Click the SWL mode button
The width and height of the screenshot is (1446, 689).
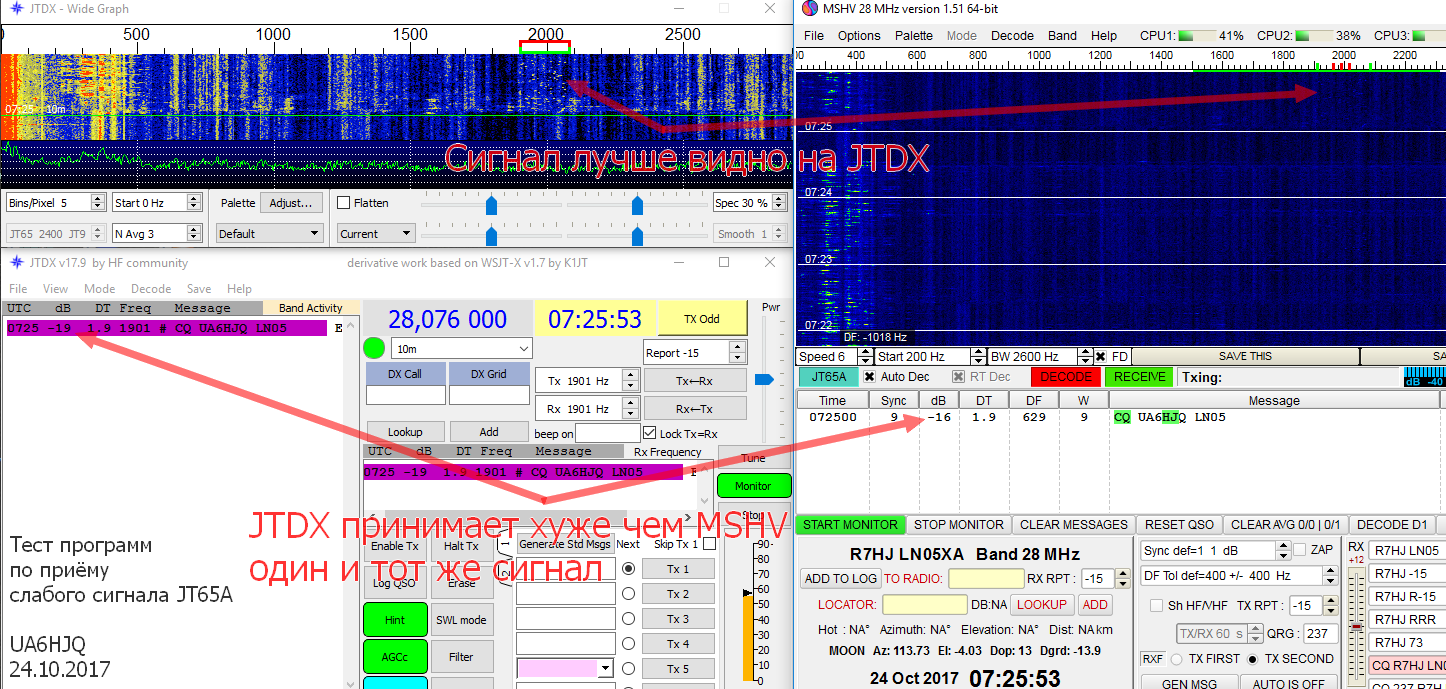click(x=461, y=620)
